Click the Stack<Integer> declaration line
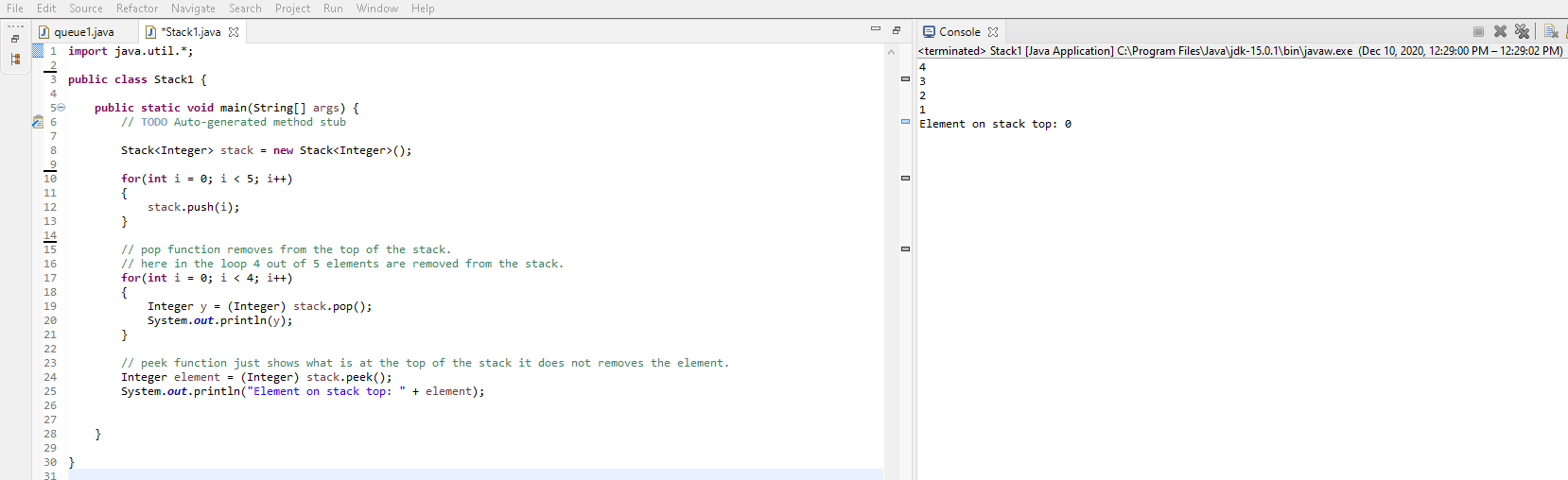 pyautogui.click(x=267, y=150)
